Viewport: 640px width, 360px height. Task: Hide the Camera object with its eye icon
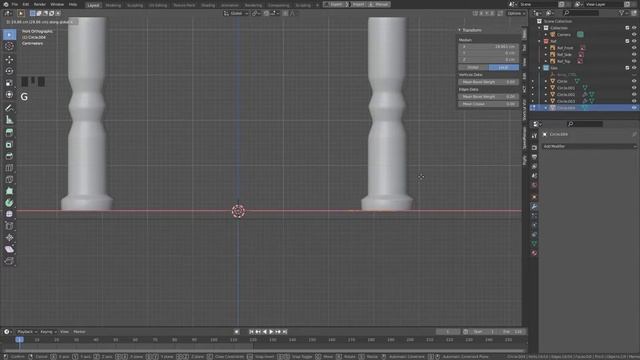[x=634, y=35]
